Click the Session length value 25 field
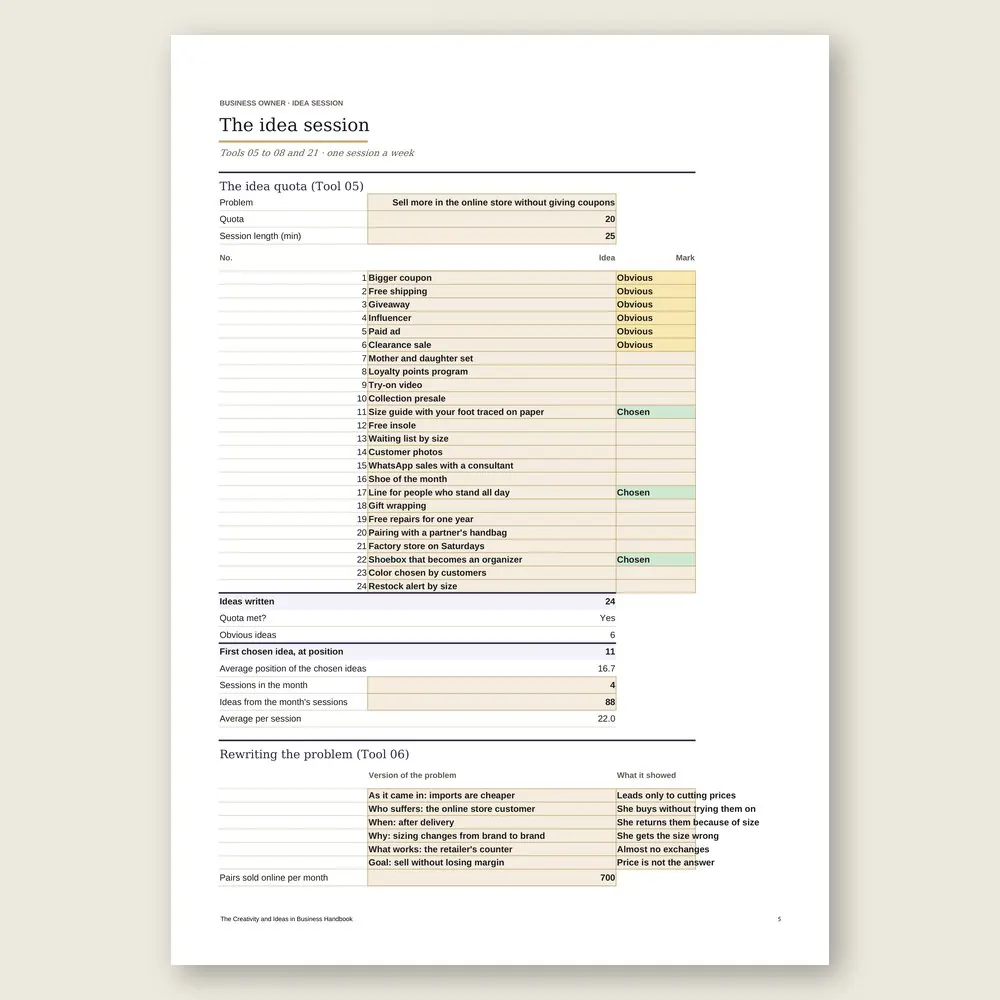The height and width of the screenshot is (1000, 1000). coord(492,236)
